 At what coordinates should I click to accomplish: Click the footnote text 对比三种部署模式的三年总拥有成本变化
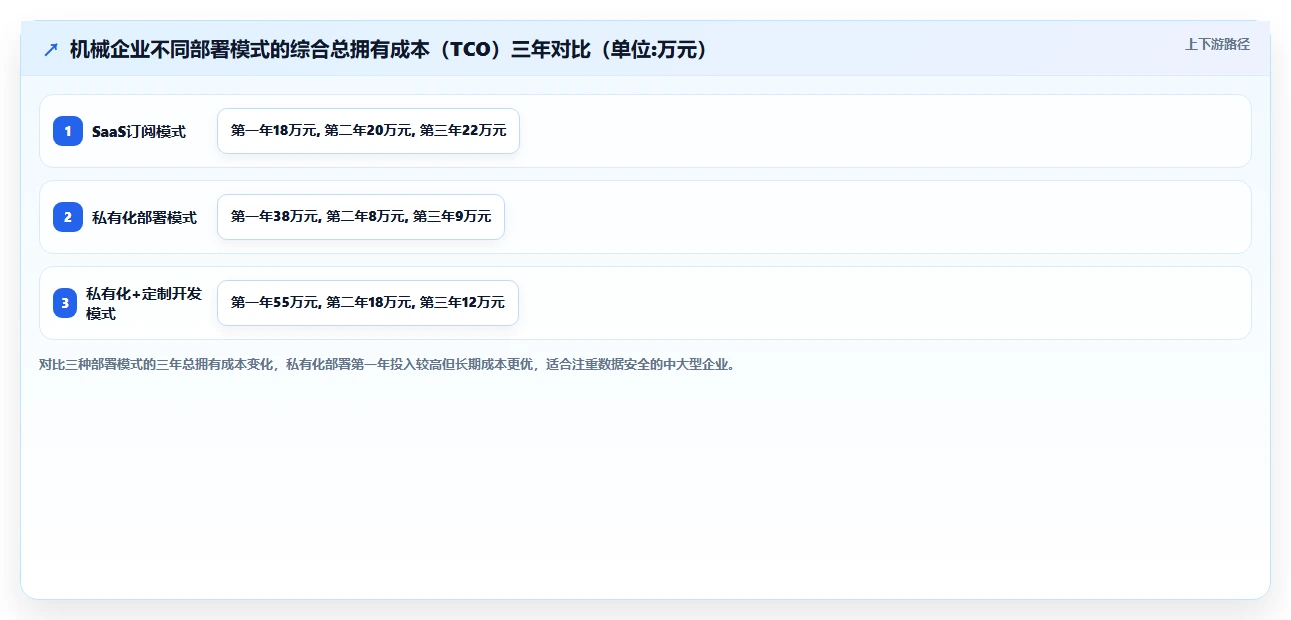(x=387, y=365)
